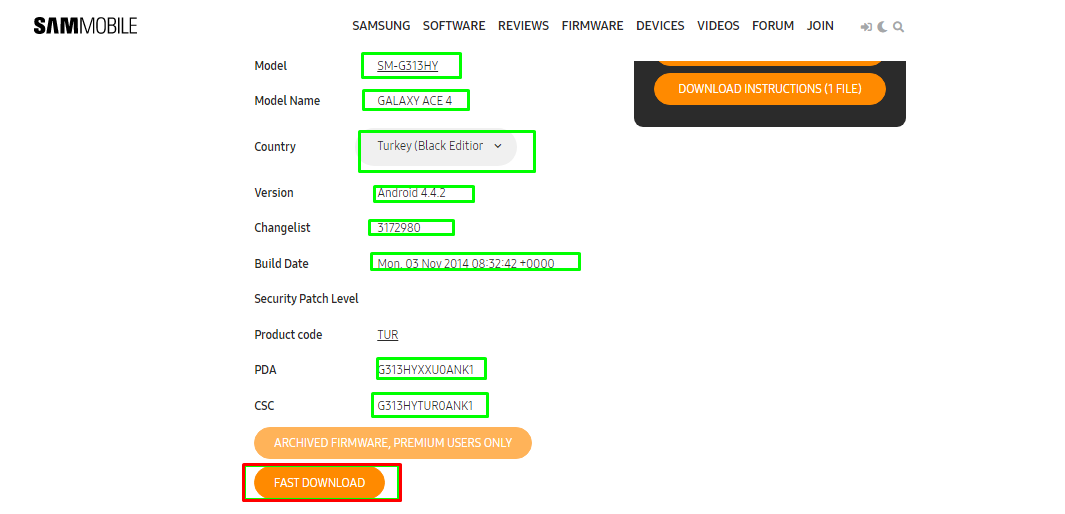The height and width of the screenshot is (514, 1065).
Task: Click Download Instructions (1 File) button
Action: coord(770,89)
